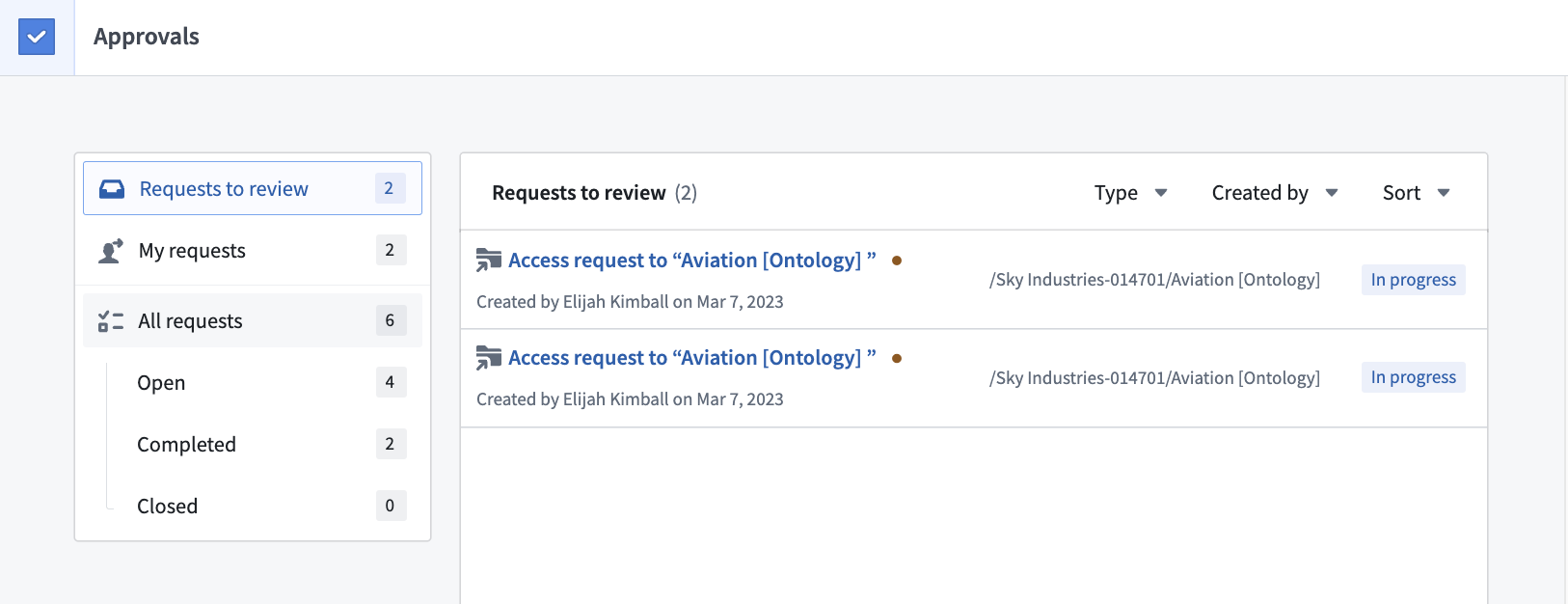Click the count badge 6 beside All requests

[x=391, y=320]
